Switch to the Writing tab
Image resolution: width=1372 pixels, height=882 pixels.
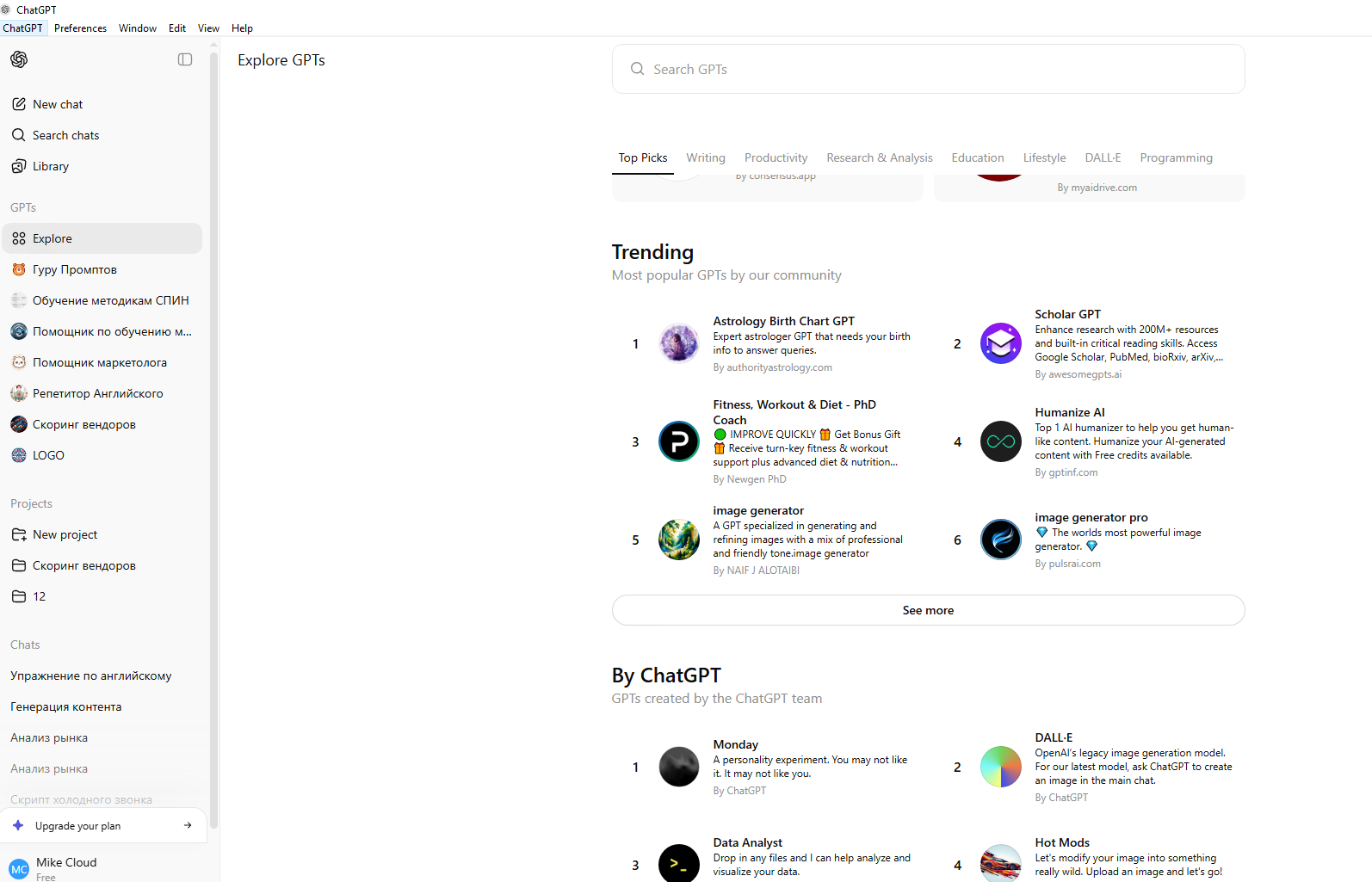[x=705, y=157]
